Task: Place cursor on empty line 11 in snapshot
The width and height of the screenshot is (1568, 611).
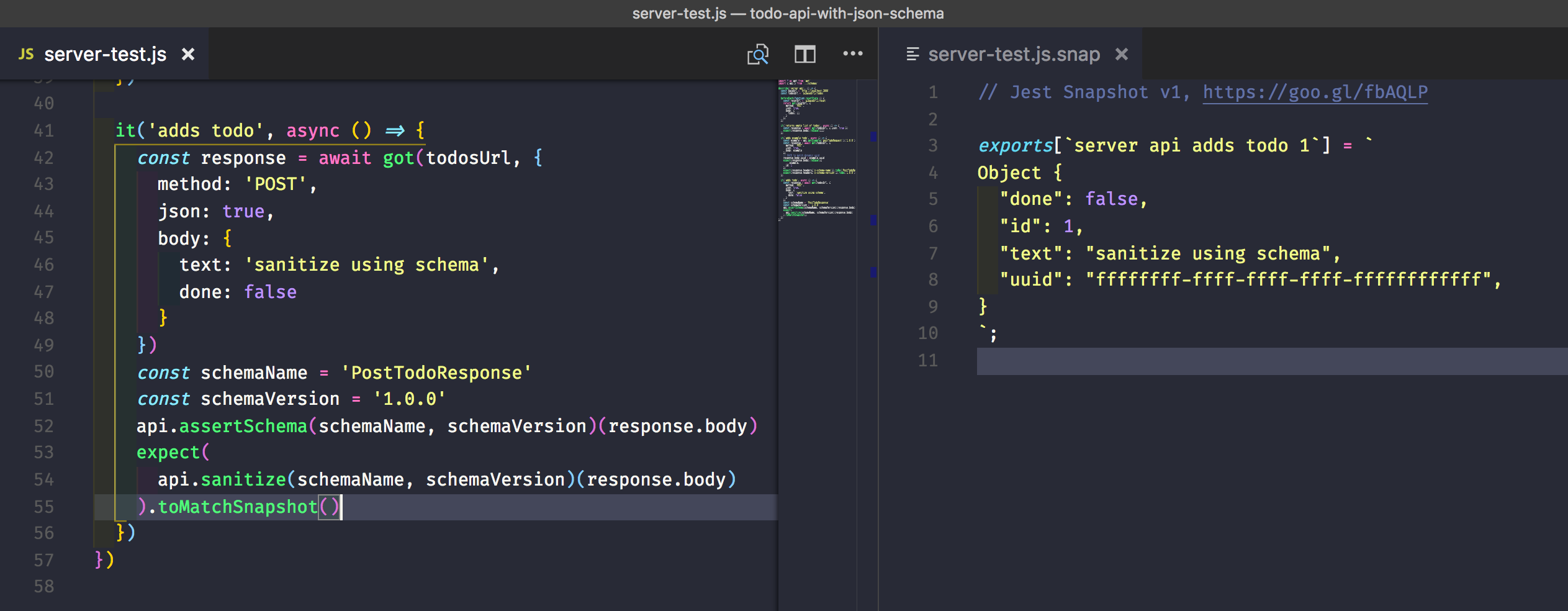Action: tap(1241, 361)
